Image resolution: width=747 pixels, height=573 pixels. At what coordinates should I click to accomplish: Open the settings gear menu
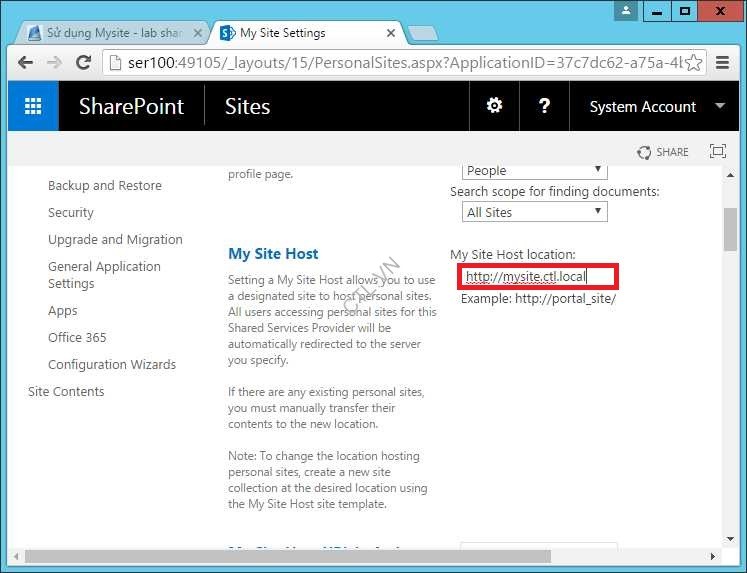tap(494, 106)
